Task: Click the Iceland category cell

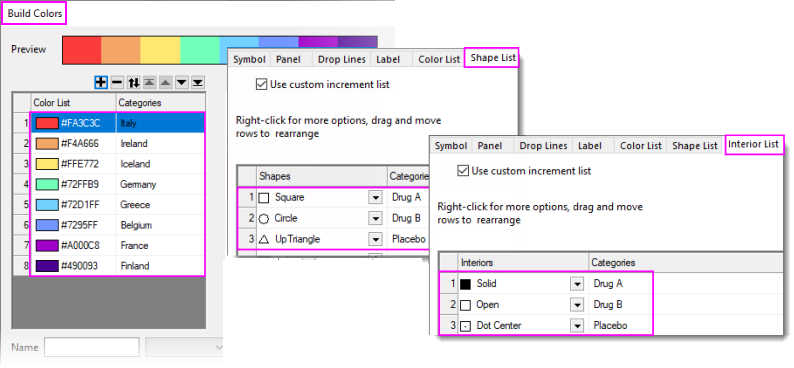Action: [x=161, y=164]
